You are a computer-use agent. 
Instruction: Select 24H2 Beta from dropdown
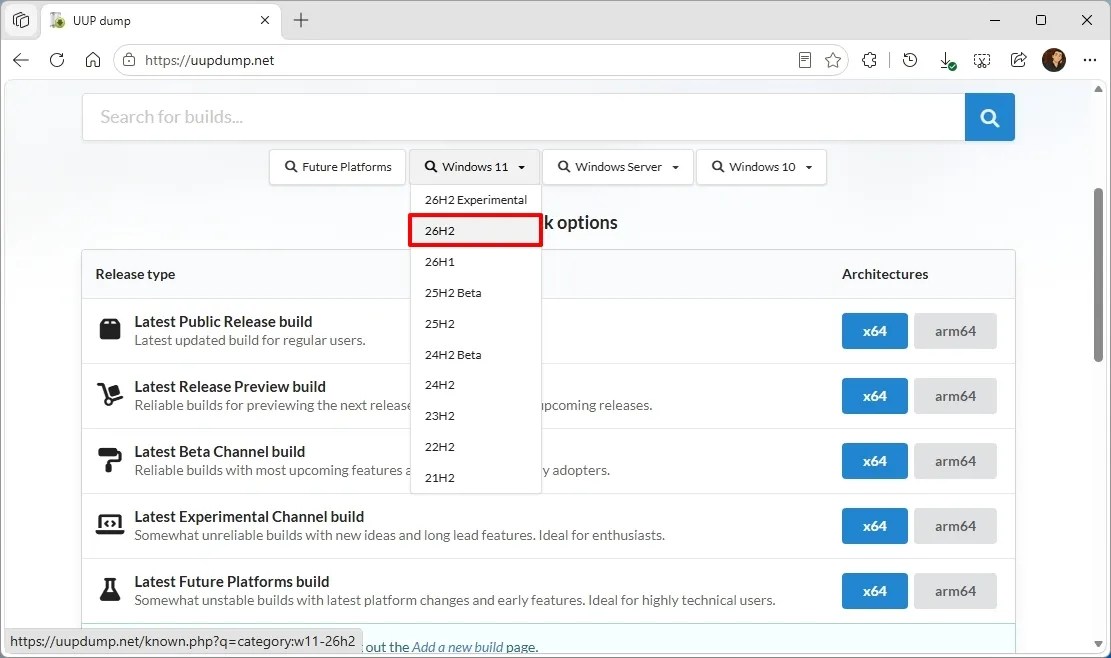[475, 355]
